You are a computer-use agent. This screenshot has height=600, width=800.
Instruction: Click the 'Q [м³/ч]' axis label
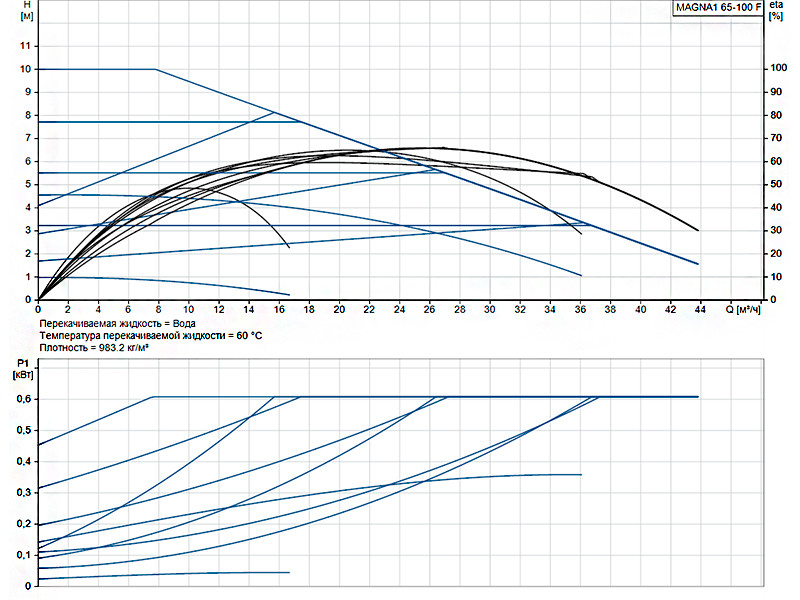coord(743,309)
